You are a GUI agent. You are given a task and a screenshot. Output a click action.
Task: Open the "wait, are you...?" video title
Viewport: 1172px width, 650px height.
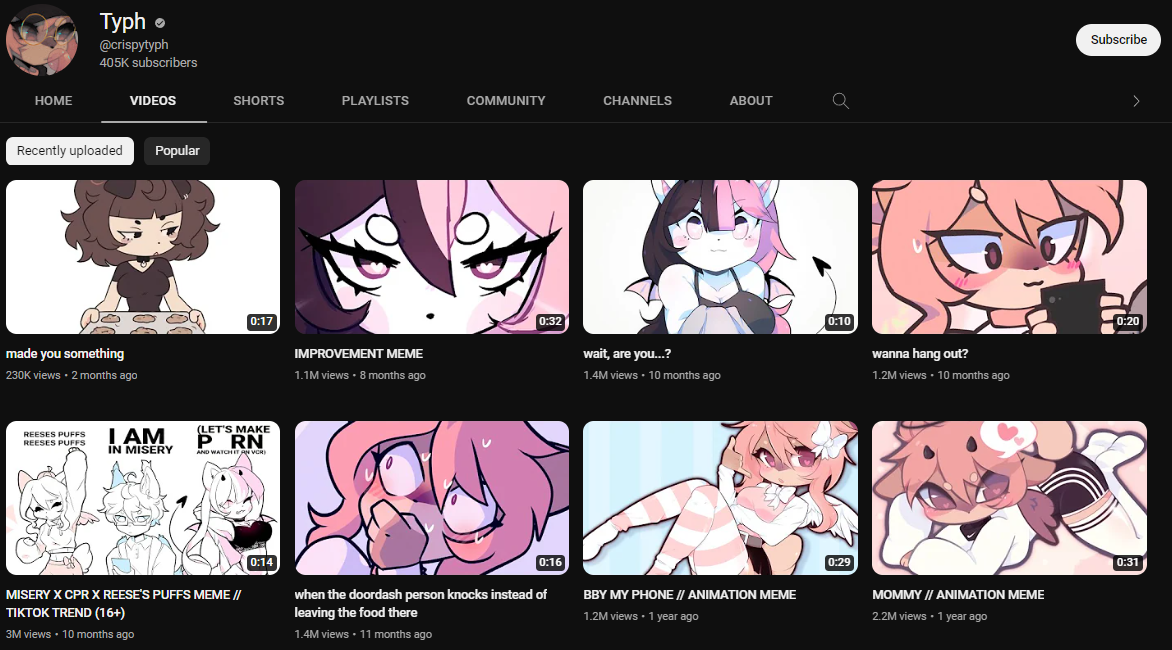click(627, 354)
